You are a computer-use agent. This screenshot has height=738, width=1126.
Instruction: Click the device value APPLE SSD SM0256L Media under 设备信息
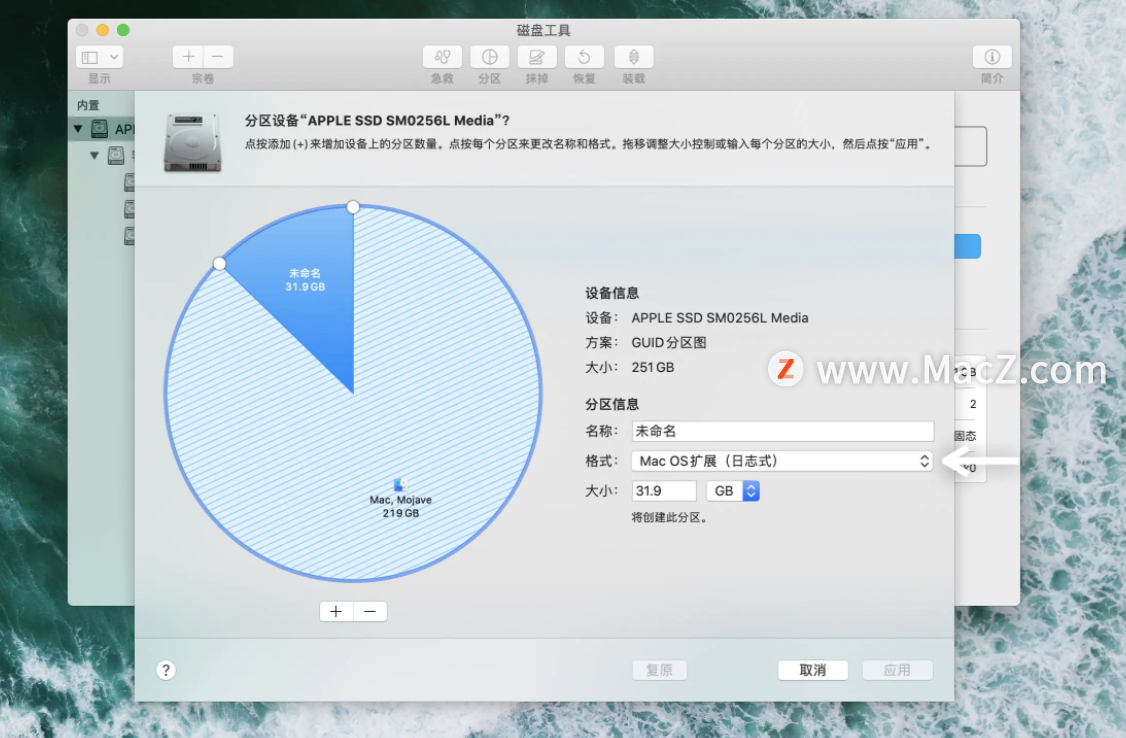click(x=720, y=317)
